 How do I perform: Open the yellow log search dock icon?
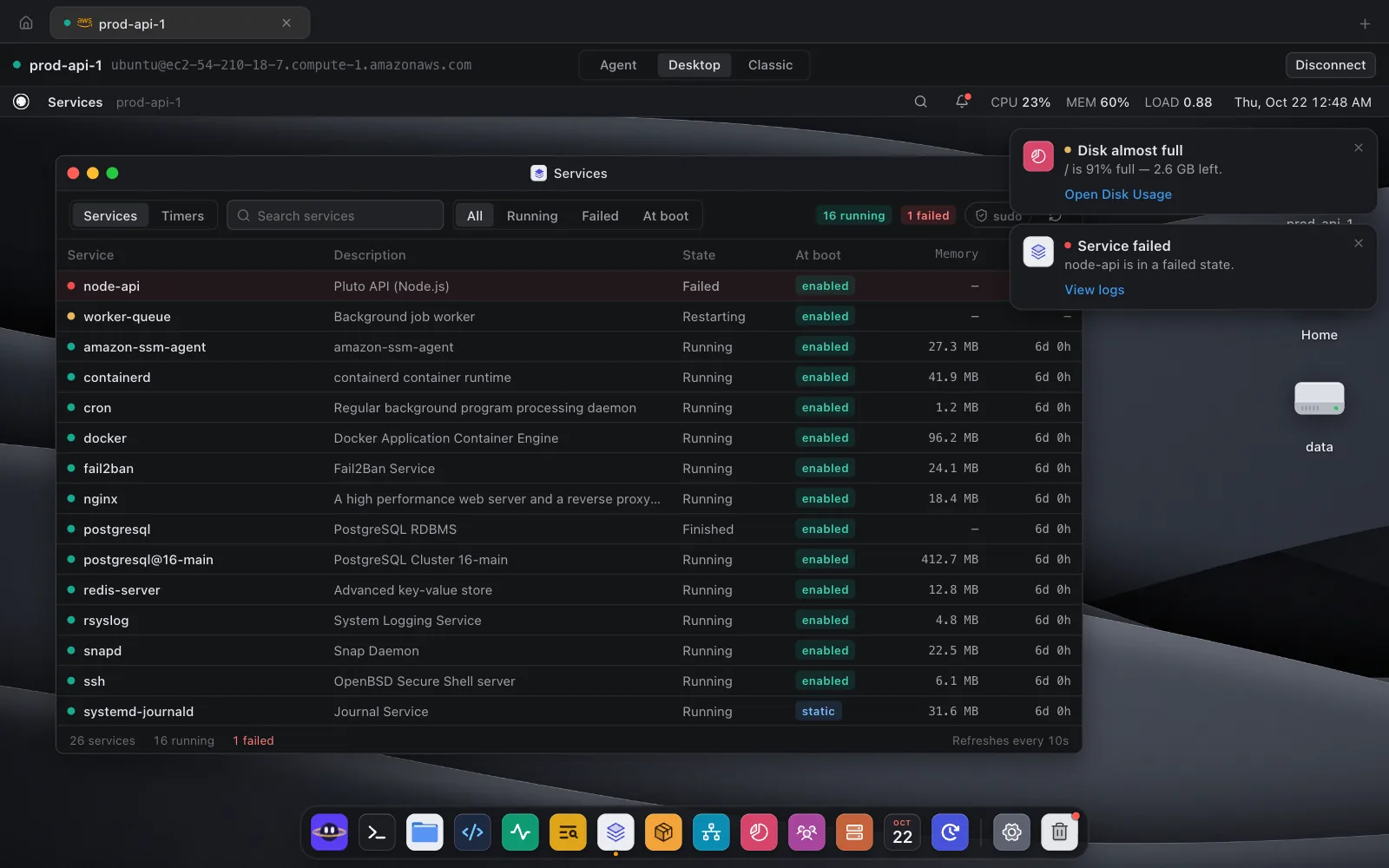(568, 832)
